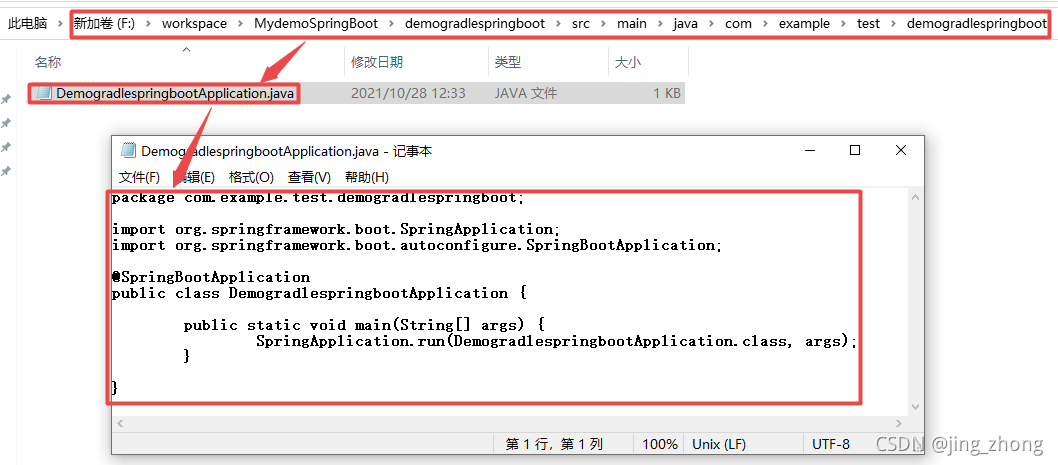
Task: Expand the chevron after src in the breadcrumb
Action: coord(603,24)
